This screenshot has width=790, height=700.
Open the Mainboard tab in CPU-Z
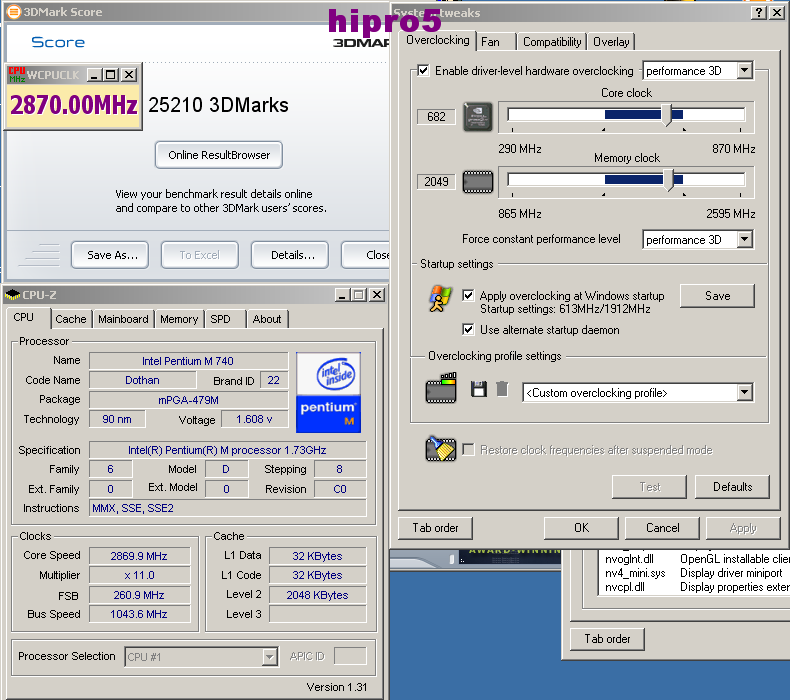coord(123,319)
